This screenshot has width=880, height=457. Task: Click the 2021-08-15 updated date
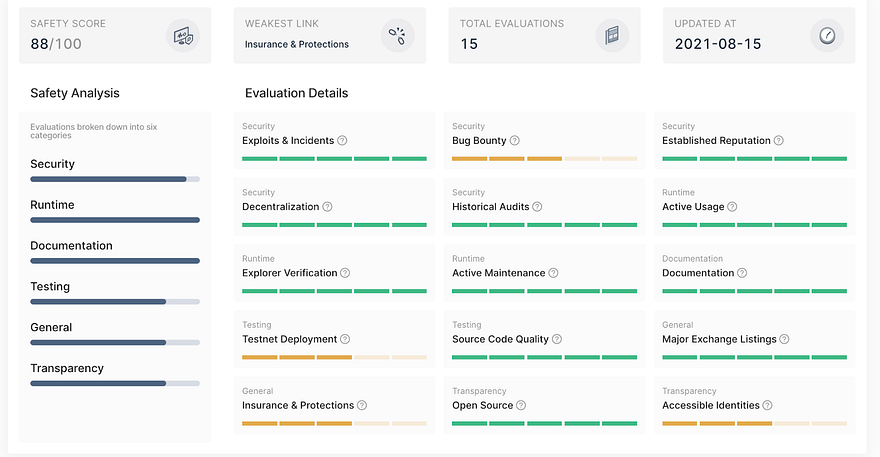pyautogui.click(x=718, y=44)
